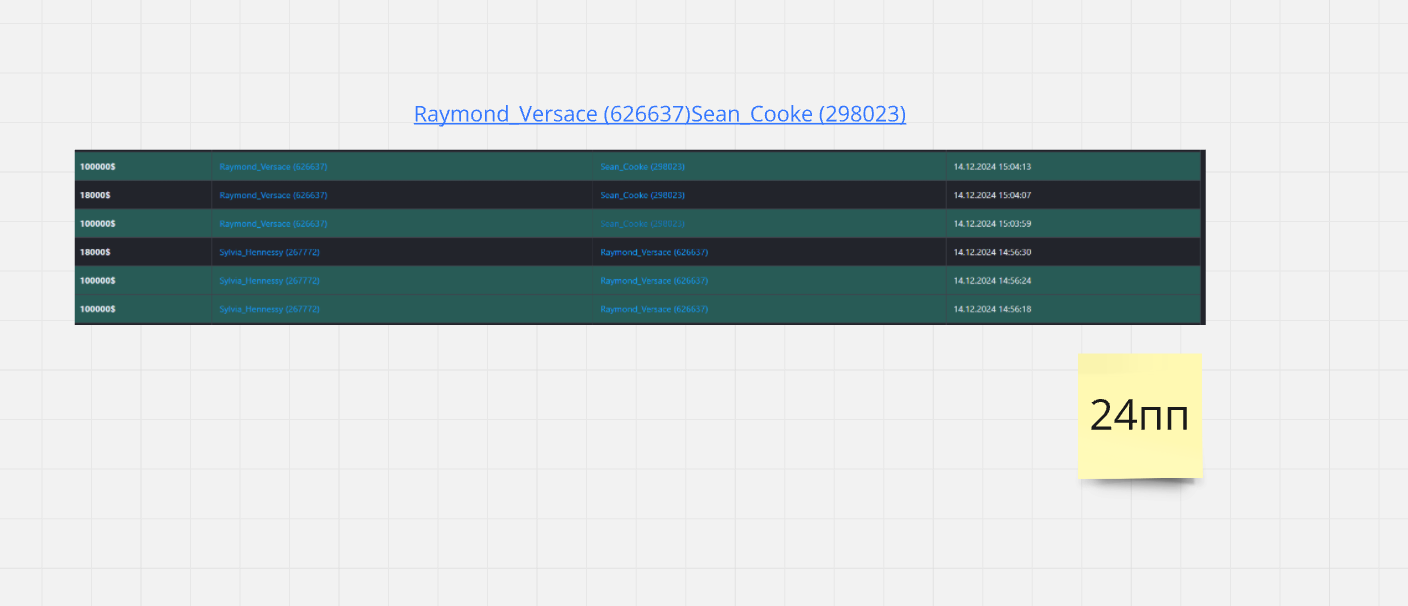Screen dimensions: 1408x606
Task: Click Raymond_Versace recipient in the 14:56:30 row
Action: pyautogui.click(x=654, y=252)
